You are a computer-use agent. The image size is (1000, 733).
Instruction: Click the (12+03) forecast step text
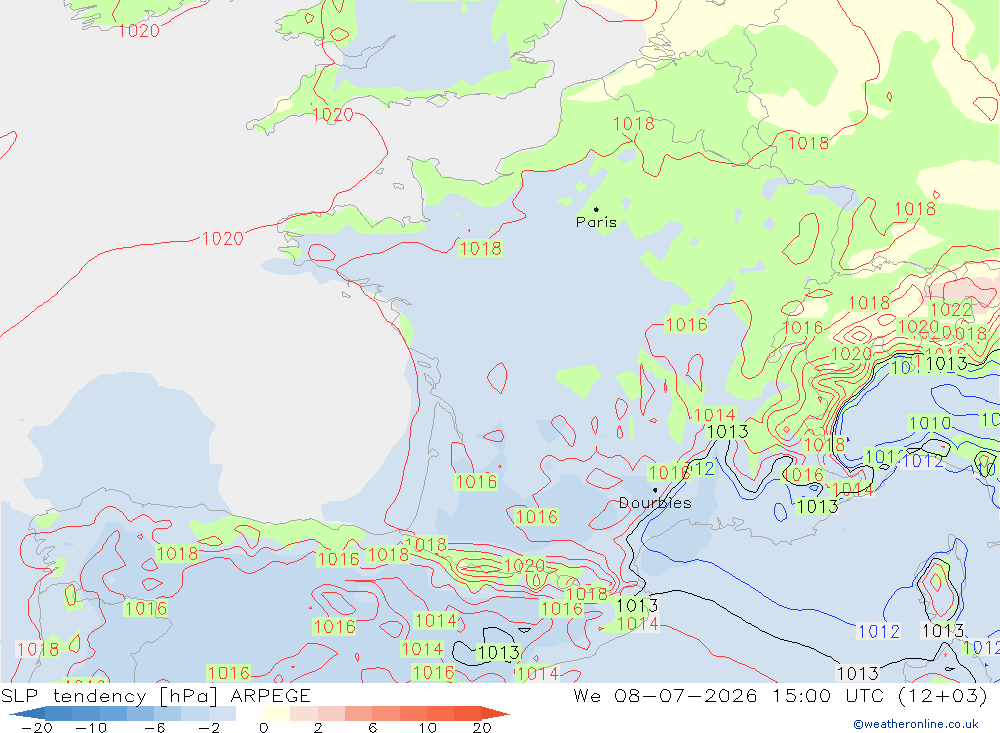[x=943, y=695]
